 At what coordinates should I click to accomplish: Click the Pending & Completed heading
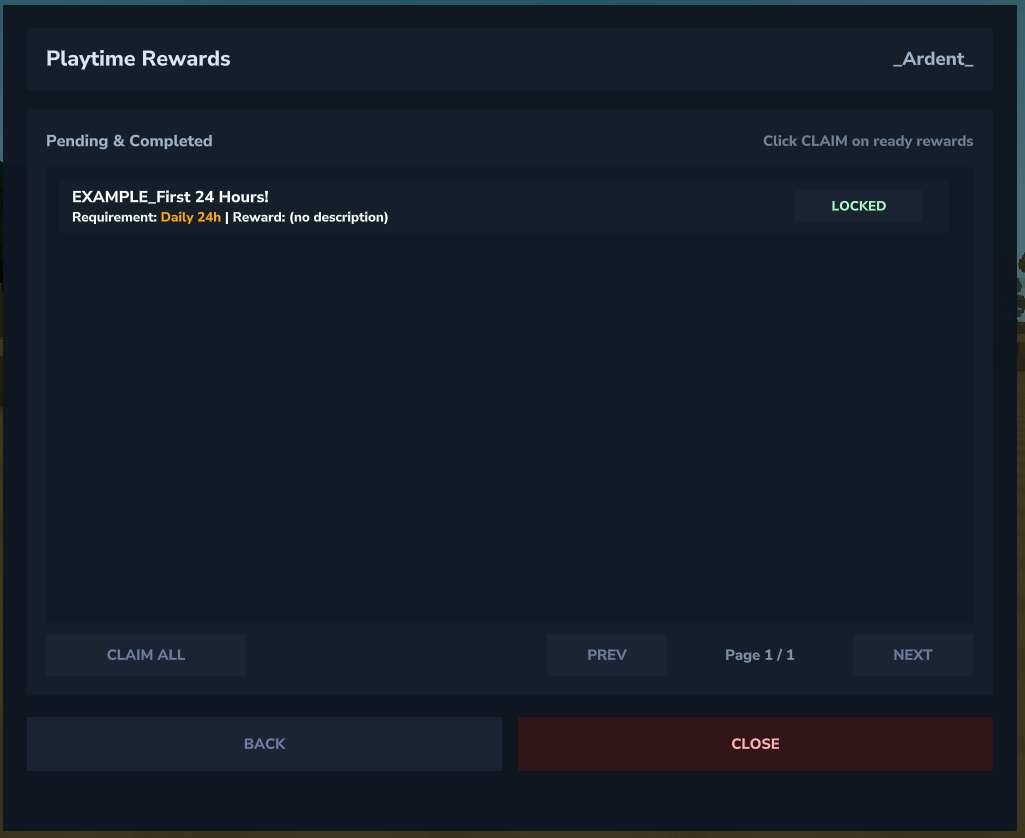click(x=129, y=141)
